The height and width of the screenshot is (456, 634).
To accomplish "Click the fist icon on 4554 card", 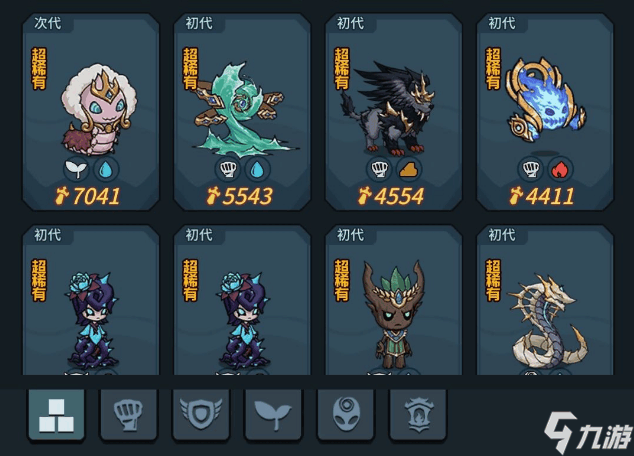I will pos(379,169).
